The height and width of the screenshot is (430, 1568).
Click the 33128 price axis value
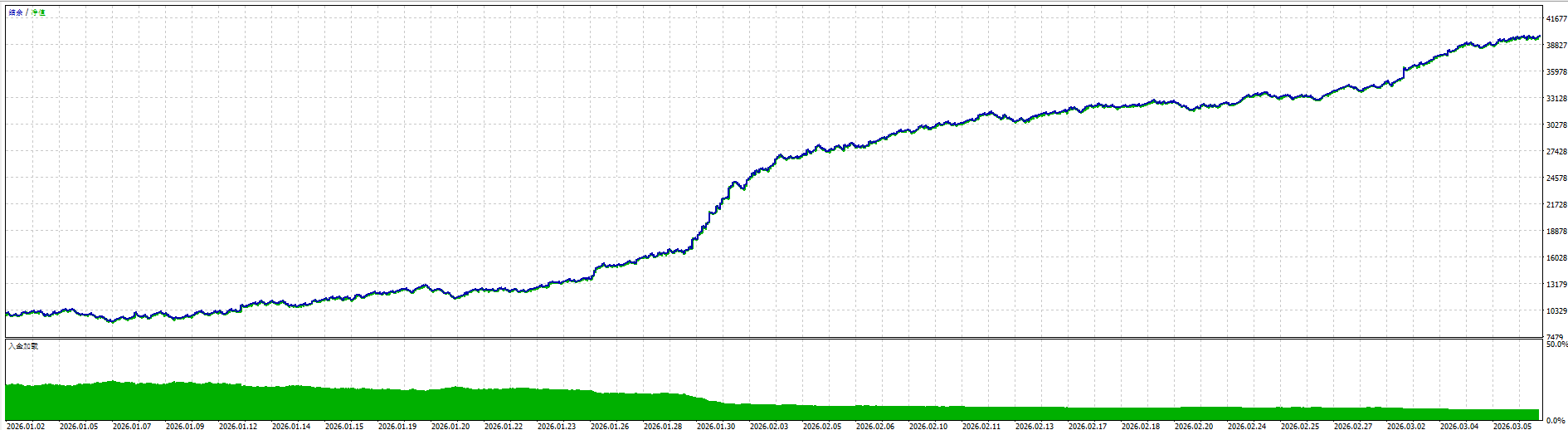pyautogui.click(x=1556, y=98)
